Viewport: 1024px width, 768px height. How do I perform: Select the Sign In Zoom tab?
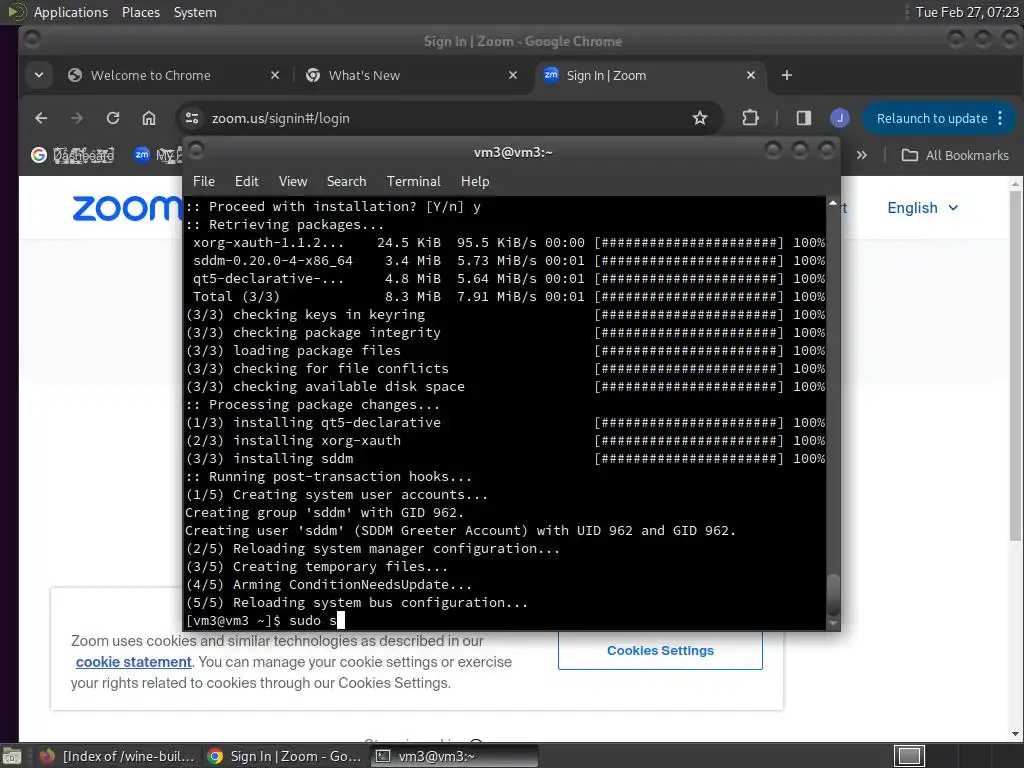pyautogui.click(x=606, y=75)
